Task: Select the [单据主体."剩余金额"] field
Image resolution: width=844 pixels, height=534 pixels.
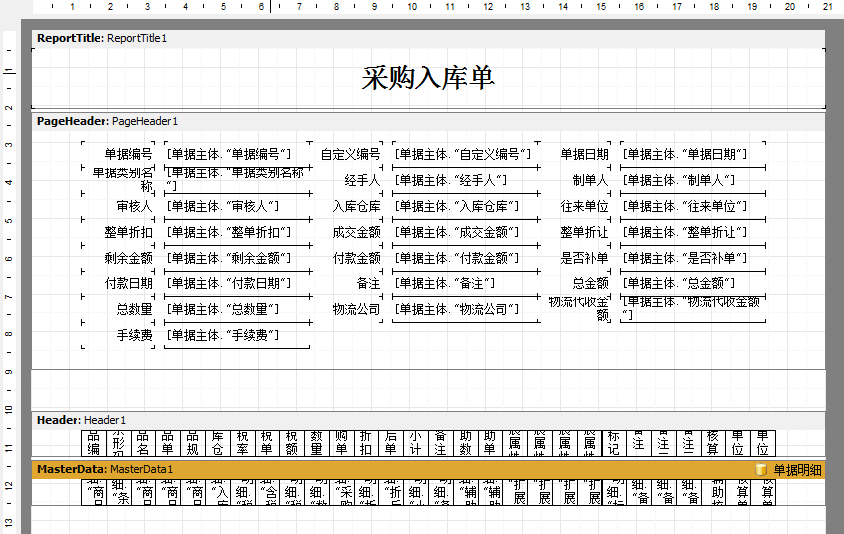Action: (237, 258)
